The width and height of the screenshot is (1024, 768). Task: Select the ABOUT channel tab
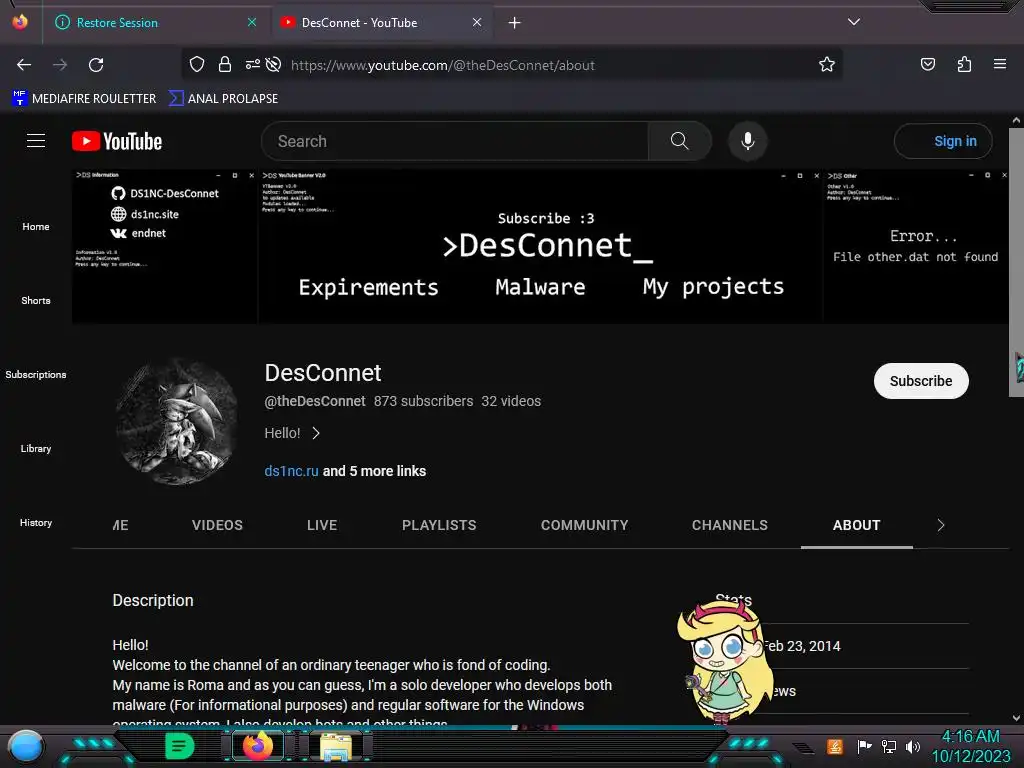click(856, 525)
